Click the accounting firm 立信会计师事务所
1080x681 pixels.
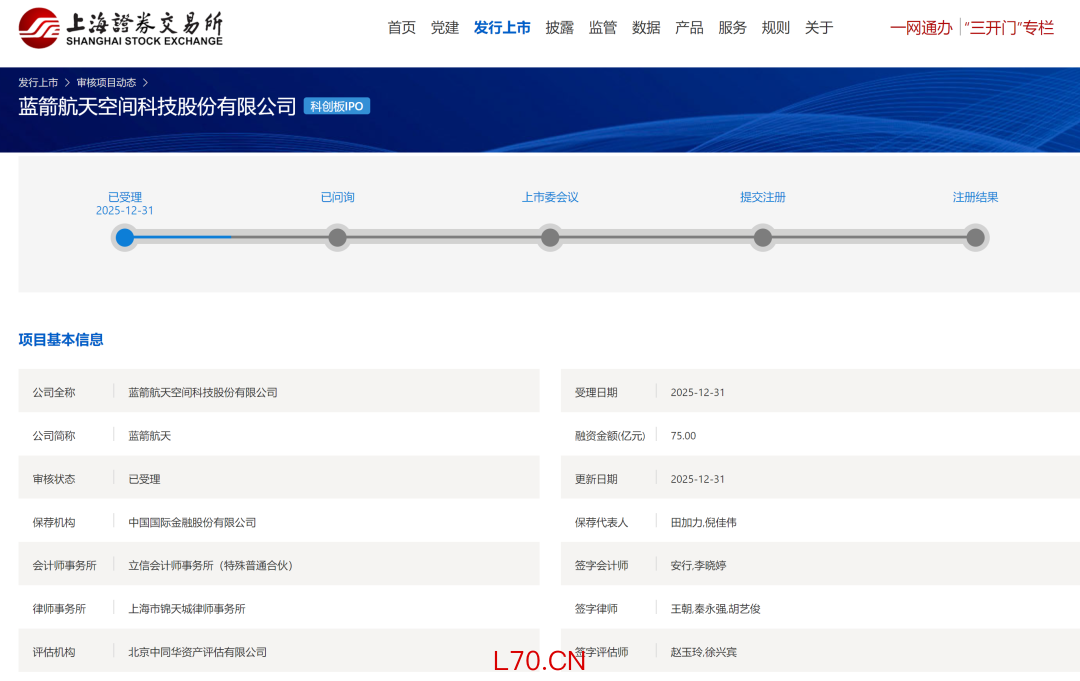pyautogui.click(x=210, y=565)
